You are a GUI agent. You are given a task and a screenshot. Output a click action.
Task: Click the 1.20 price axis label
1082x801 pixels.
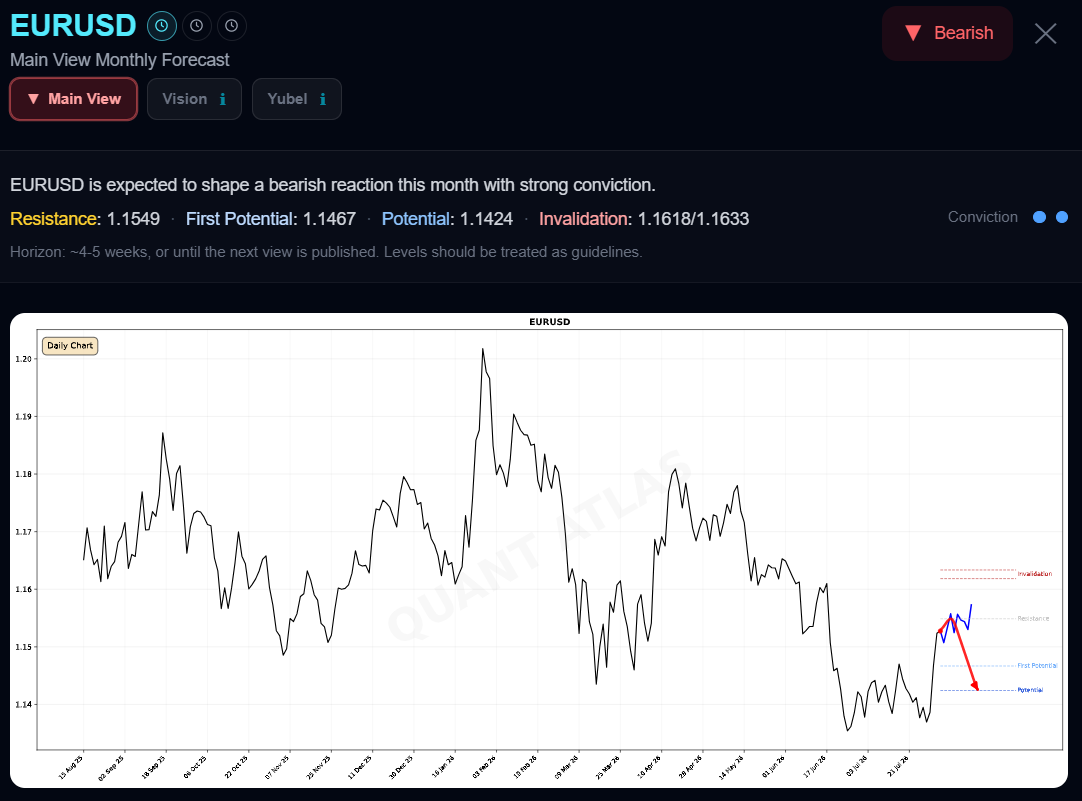23,359
